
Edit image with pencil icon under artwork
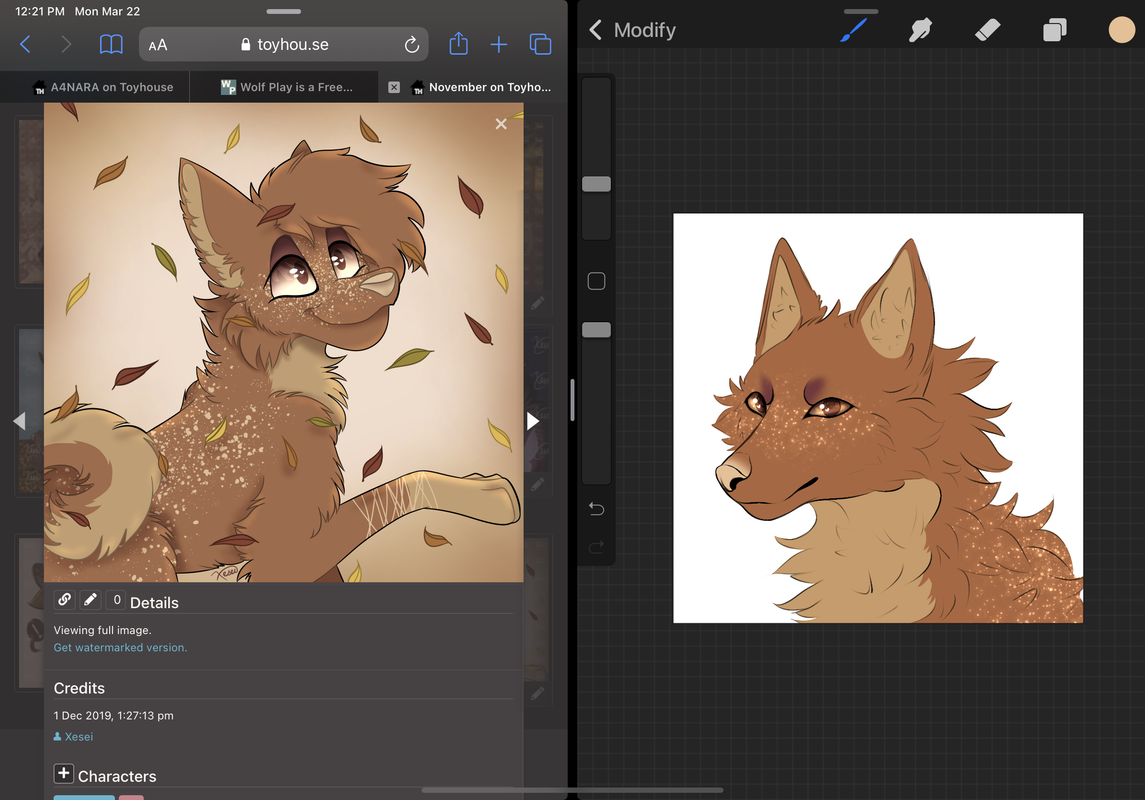[x=91, y=599]
